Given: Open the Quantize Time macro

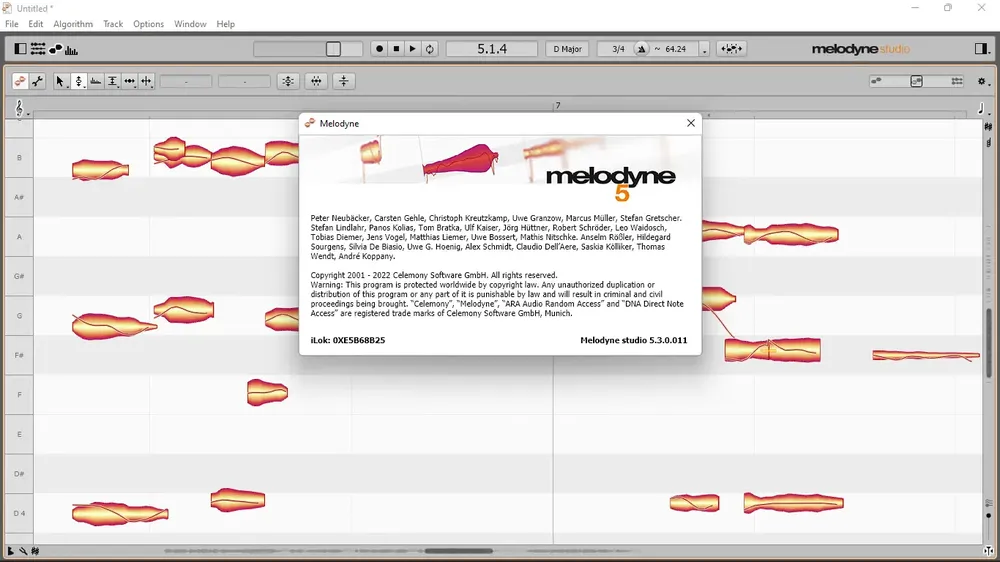Looking at the screenshot, I should click(x=316, y=81).
